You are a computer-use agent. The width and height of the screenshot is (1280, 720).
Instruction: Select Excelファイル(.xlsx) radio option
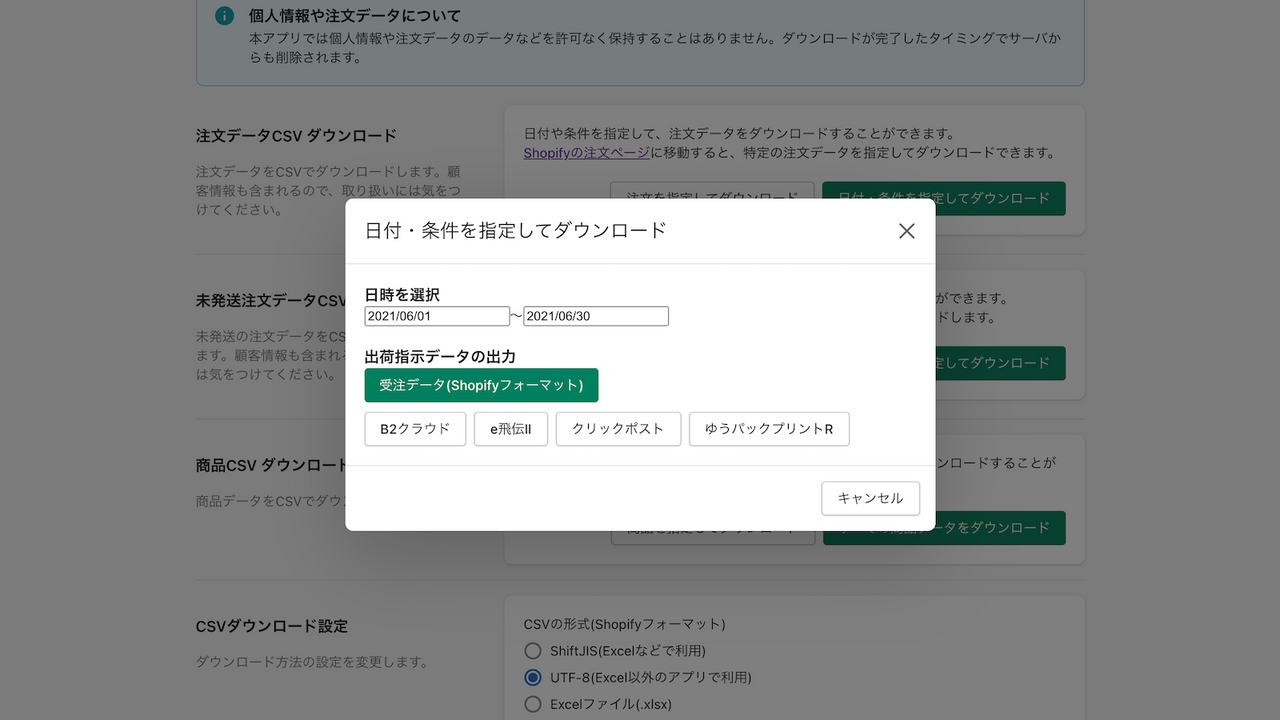tap(533, 704)
